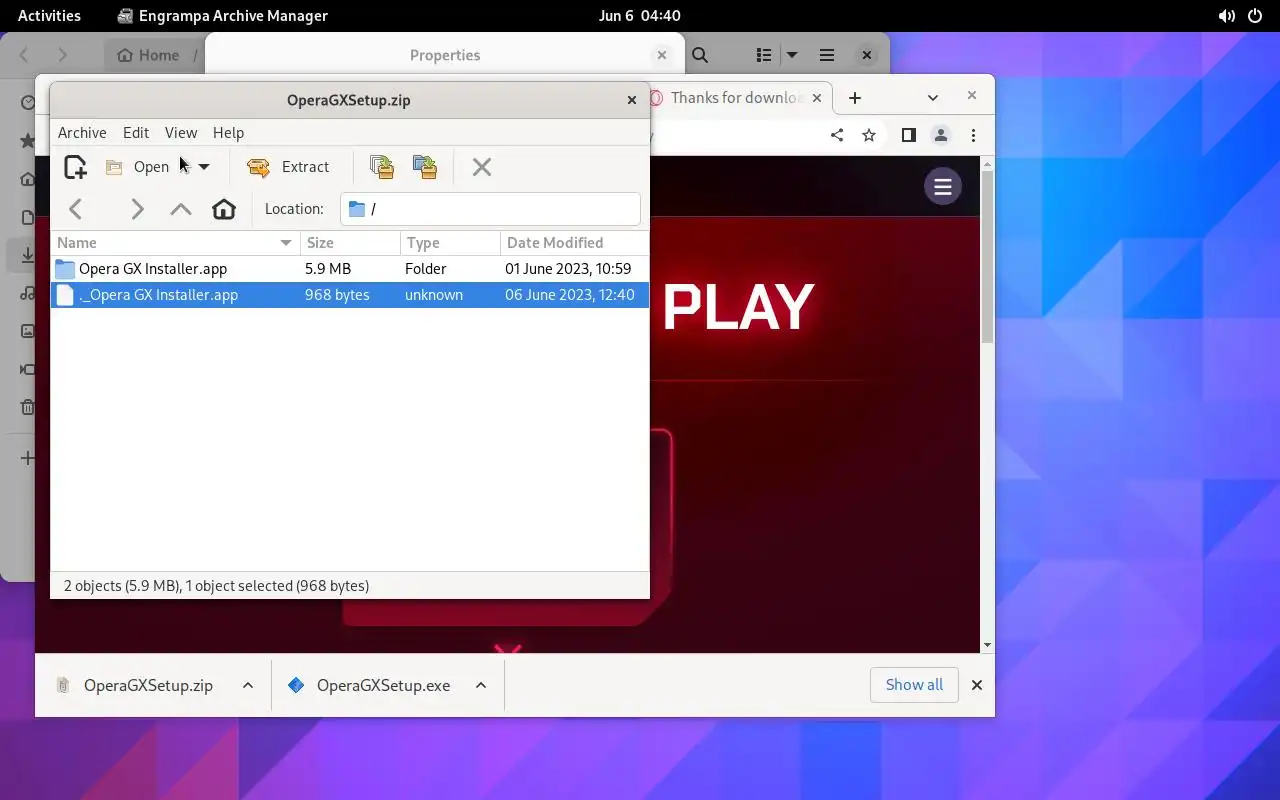Open the Archive menu
Image resolution: width=1280 pixels, height=800 pixels.
pyautogui.click(x=82, y=133)
